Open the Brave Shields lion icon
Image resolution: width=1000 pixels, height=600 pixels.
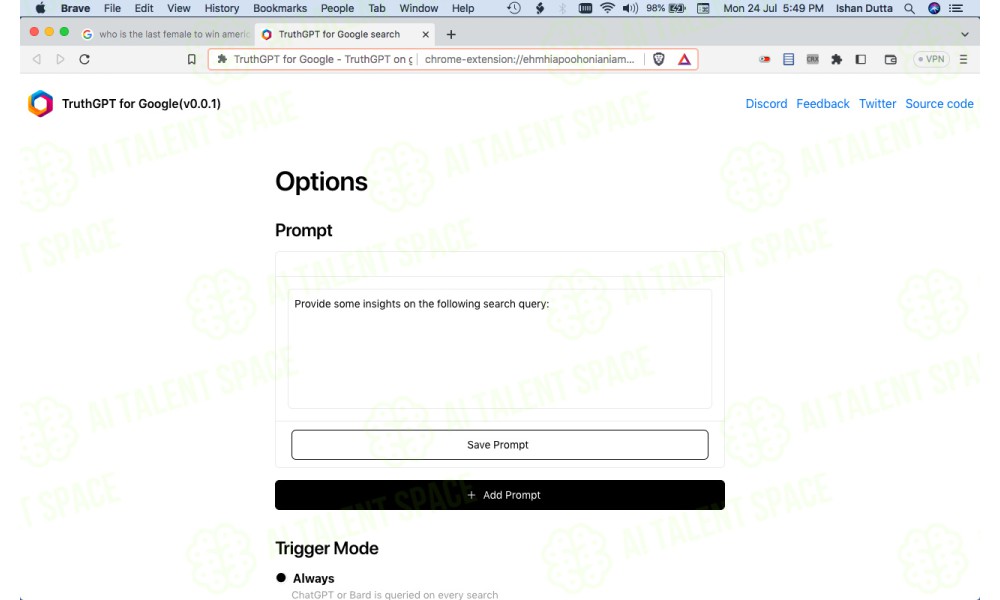tap(659, 59)
